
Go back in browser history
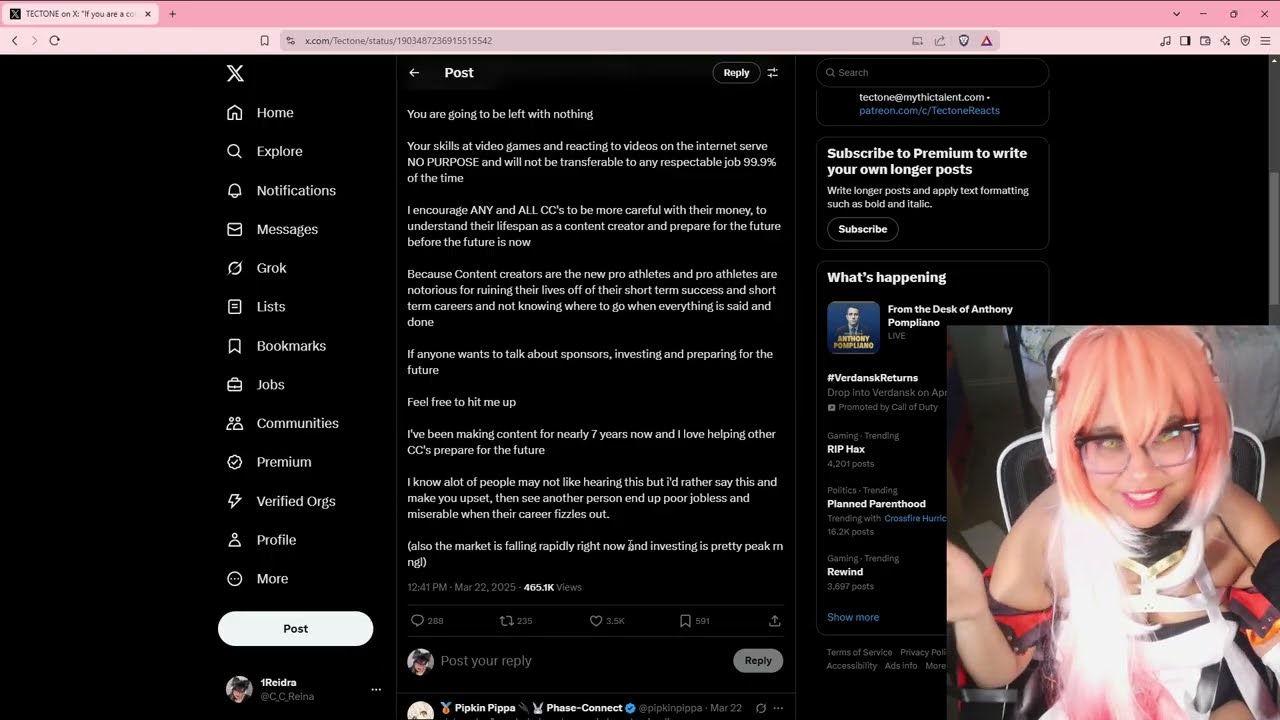(15, 41)
